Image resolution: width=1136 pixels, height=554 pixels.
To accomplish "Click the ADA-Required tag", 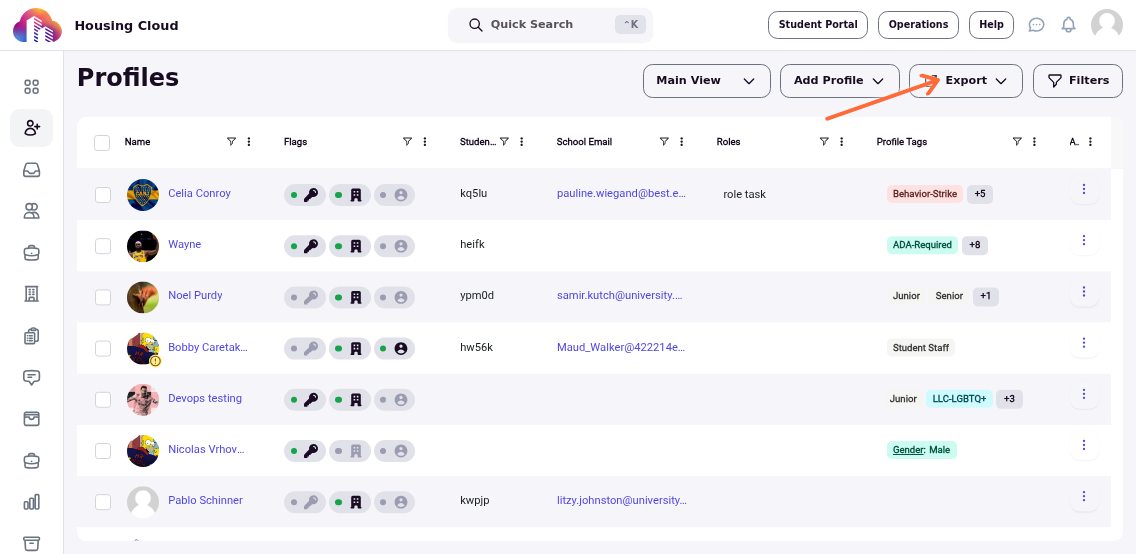I will point(922,245).
